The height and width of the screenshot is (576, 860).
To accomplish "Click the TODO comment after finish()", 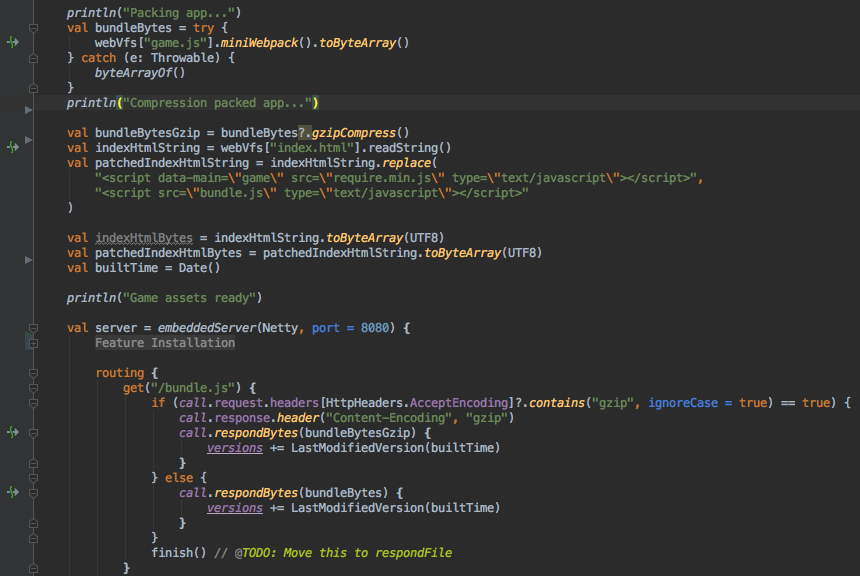I will [343, 553].
